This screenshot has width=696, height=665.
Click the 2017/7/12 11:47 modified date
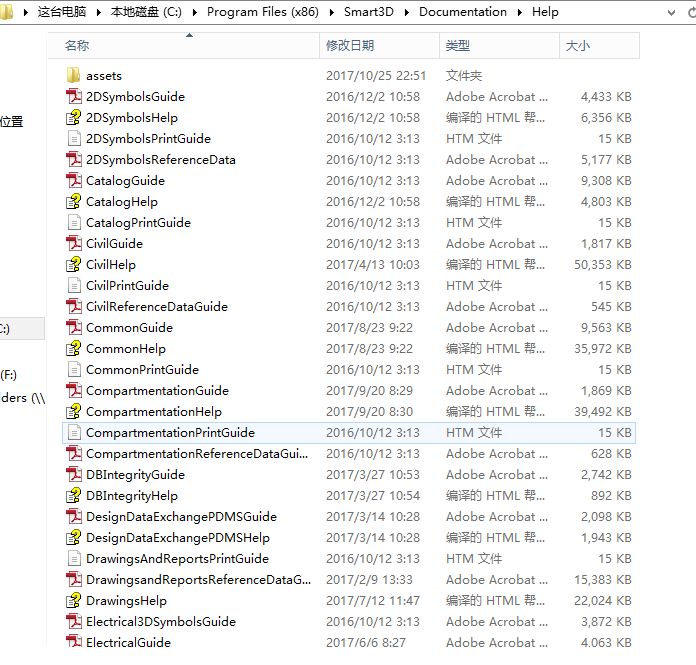(373, 601)
